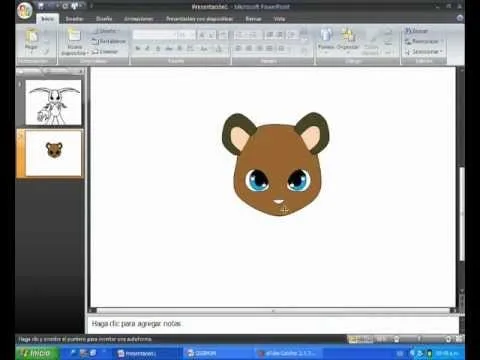Click the horizontal slide scrollbar
The height and width of the screenshot is (360, 480).
point(273,311)
